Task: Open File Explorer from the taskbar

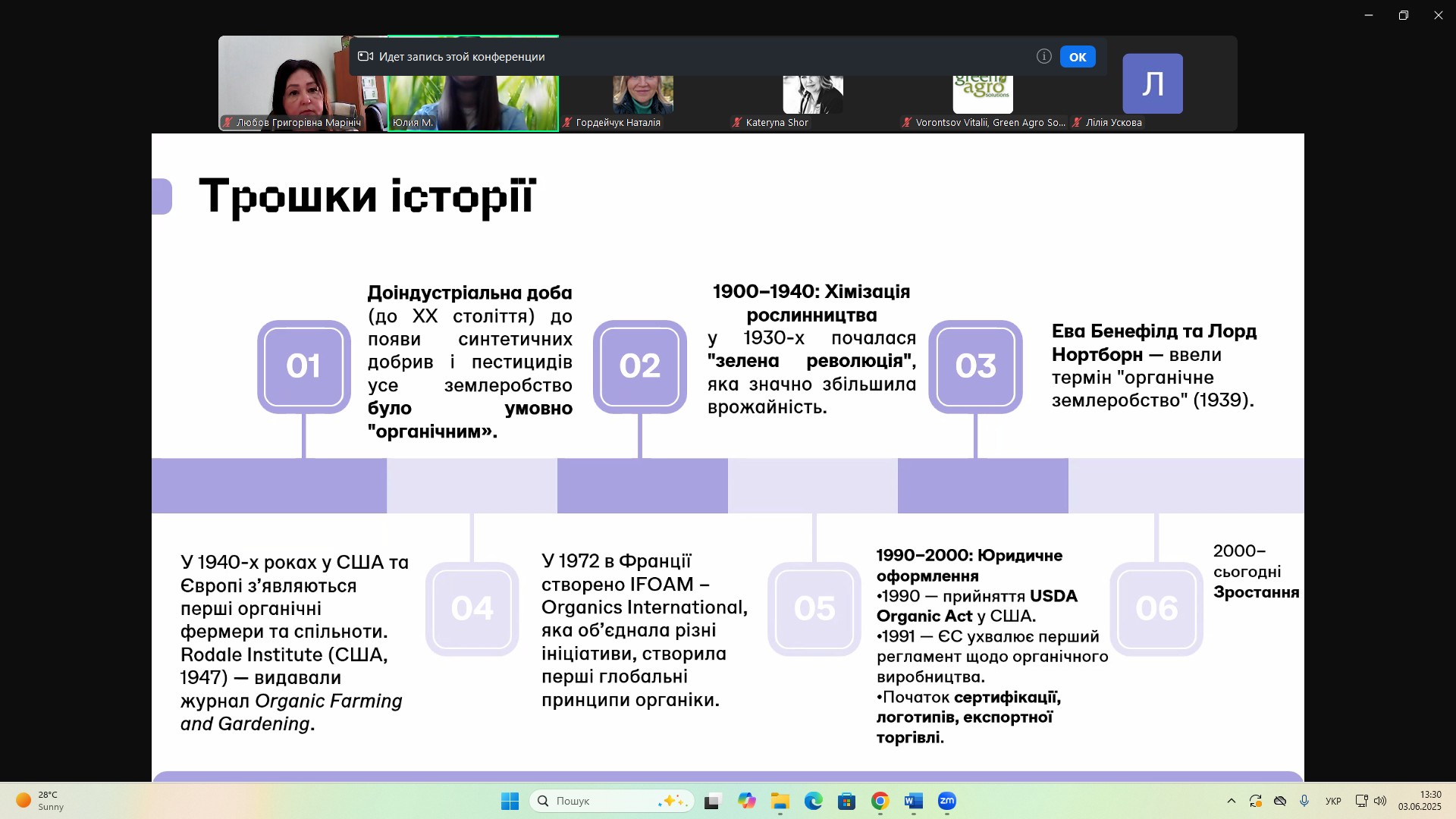Action: [780, 801]
